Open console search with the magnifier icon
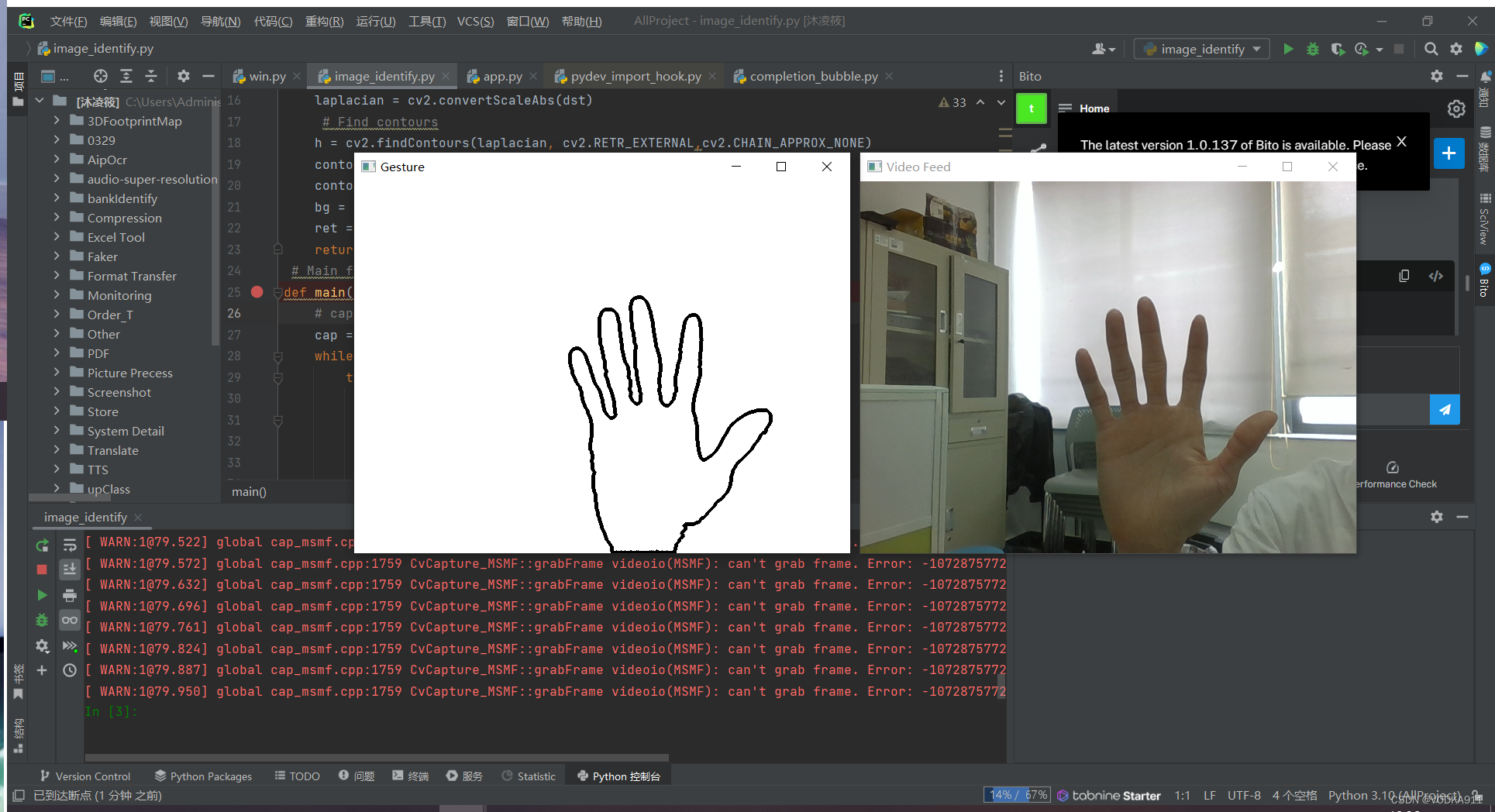 click(x=1431, y=48)
